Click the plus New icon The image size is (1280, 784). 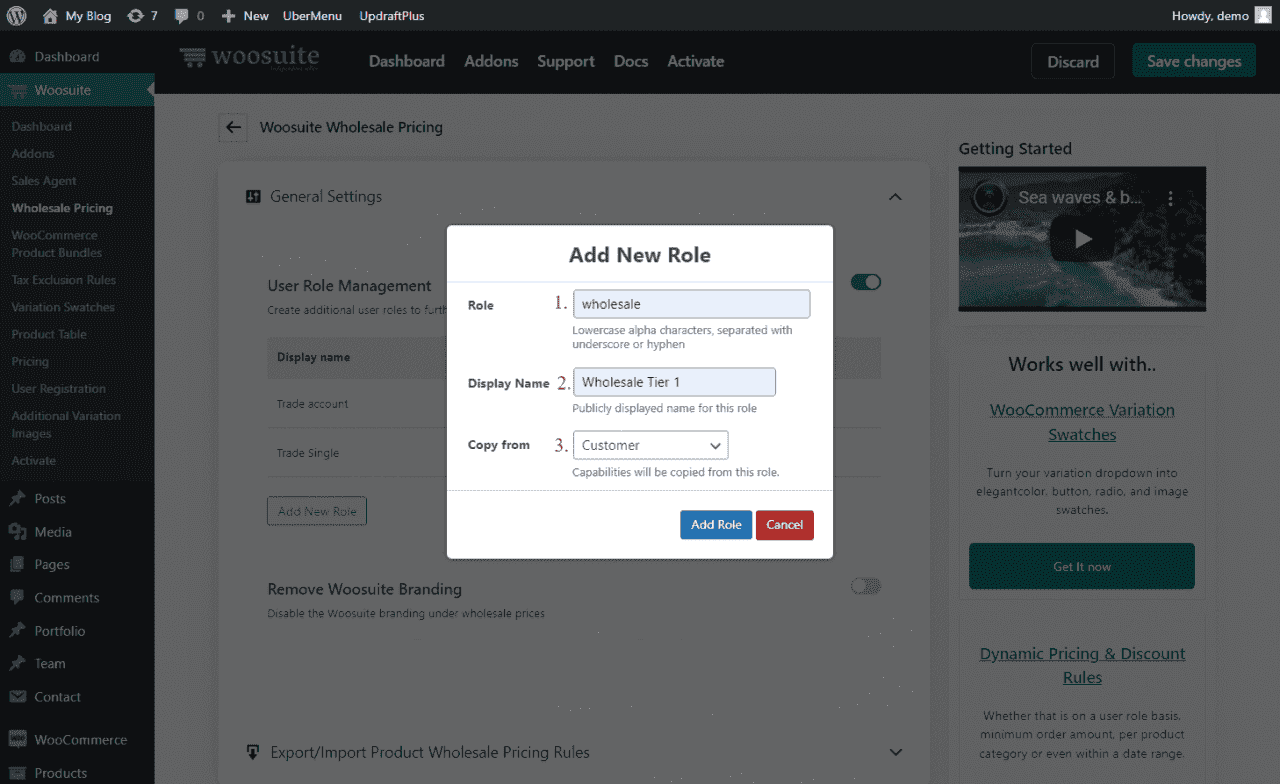[228, 16]
